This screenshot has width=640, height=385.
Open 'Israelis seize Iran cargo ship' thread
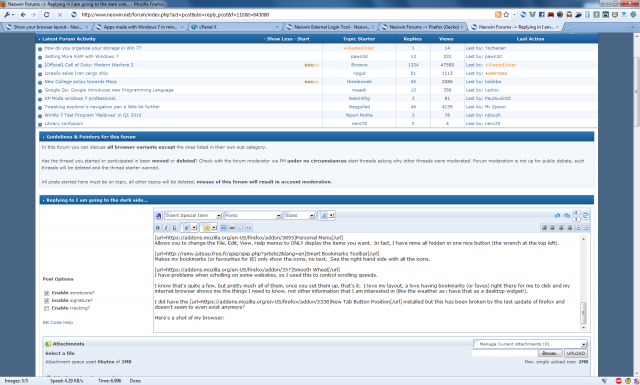[76, 73]
